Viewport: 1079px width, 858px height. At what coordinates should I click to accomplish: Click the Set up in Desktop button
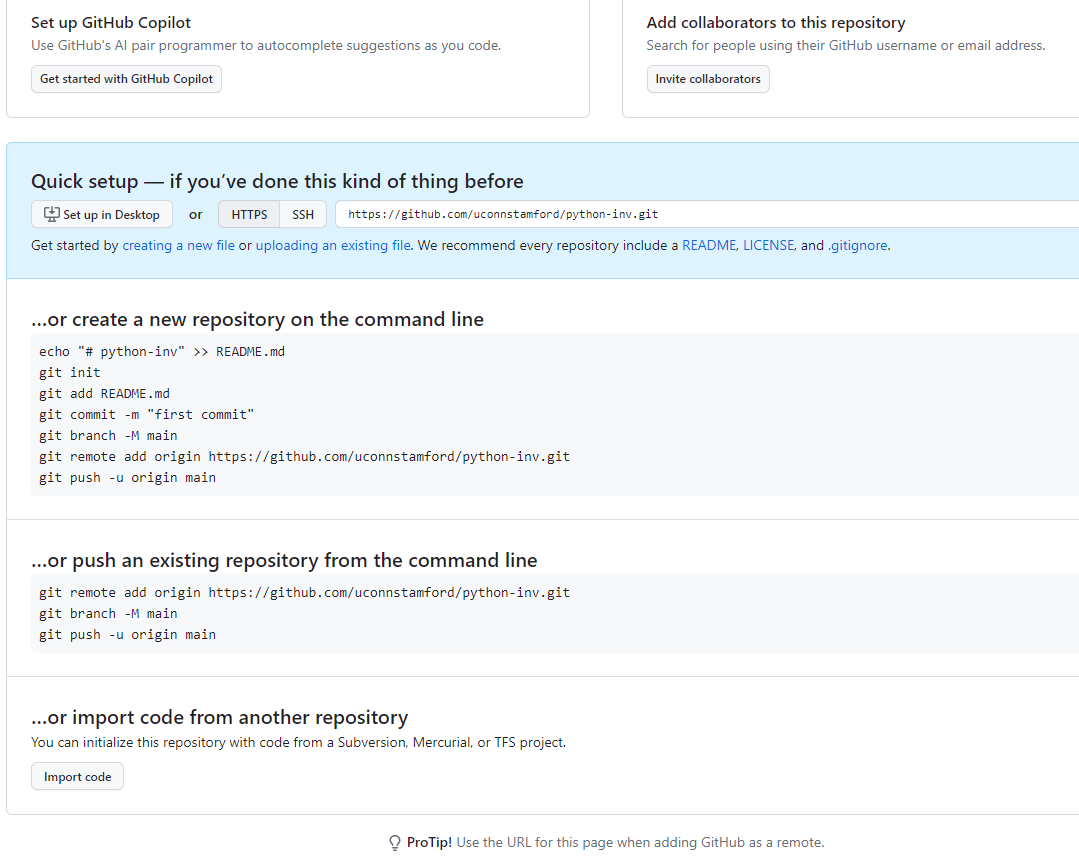[x=102, y=215]
